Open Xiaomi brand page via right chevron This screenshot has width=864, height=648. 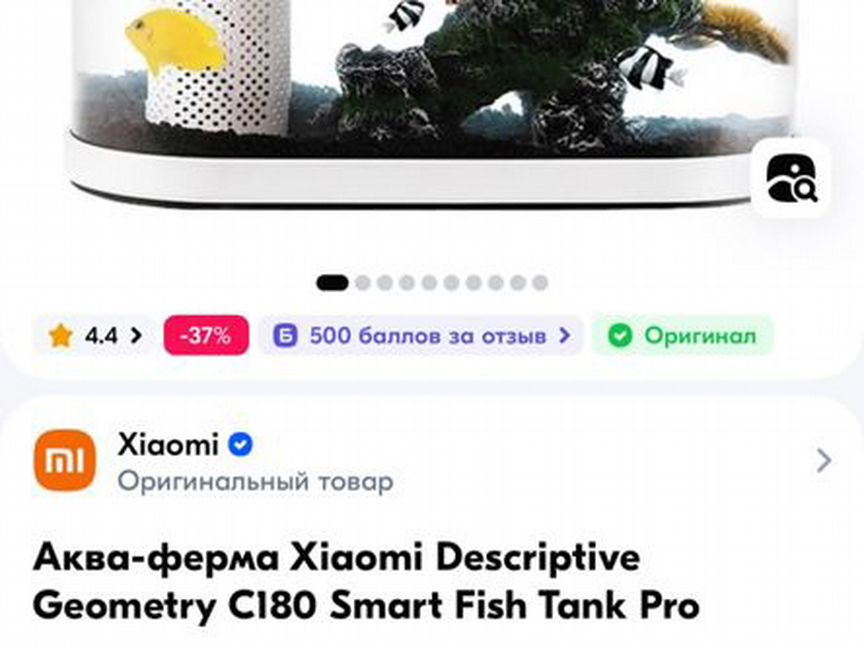823,460
